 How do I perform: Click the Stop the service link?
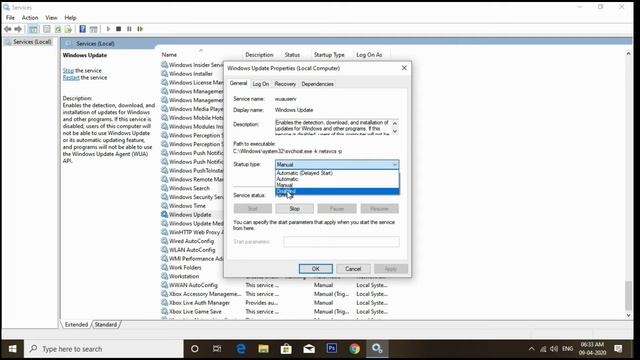click(x=68, y=71)
